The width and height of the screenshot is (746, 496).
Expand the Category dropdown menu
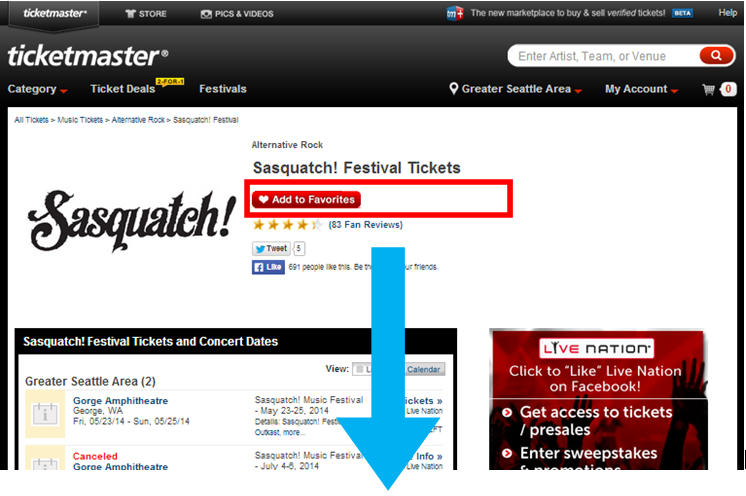[37, 89]
